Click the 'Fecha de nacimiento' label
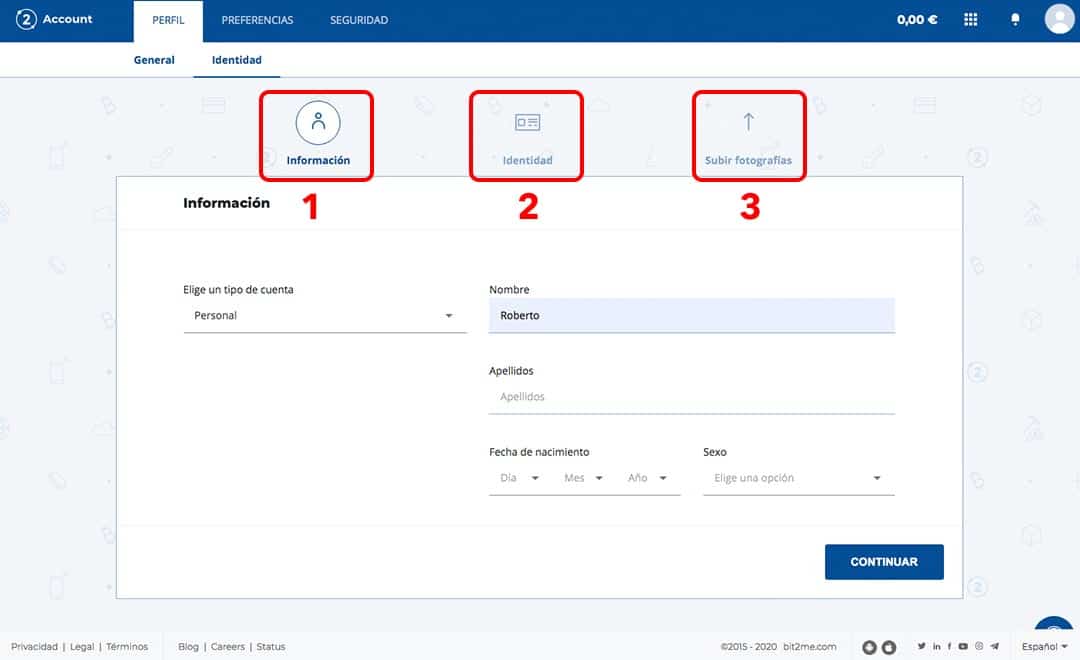 pyautogui.click(x=539, y=452)
